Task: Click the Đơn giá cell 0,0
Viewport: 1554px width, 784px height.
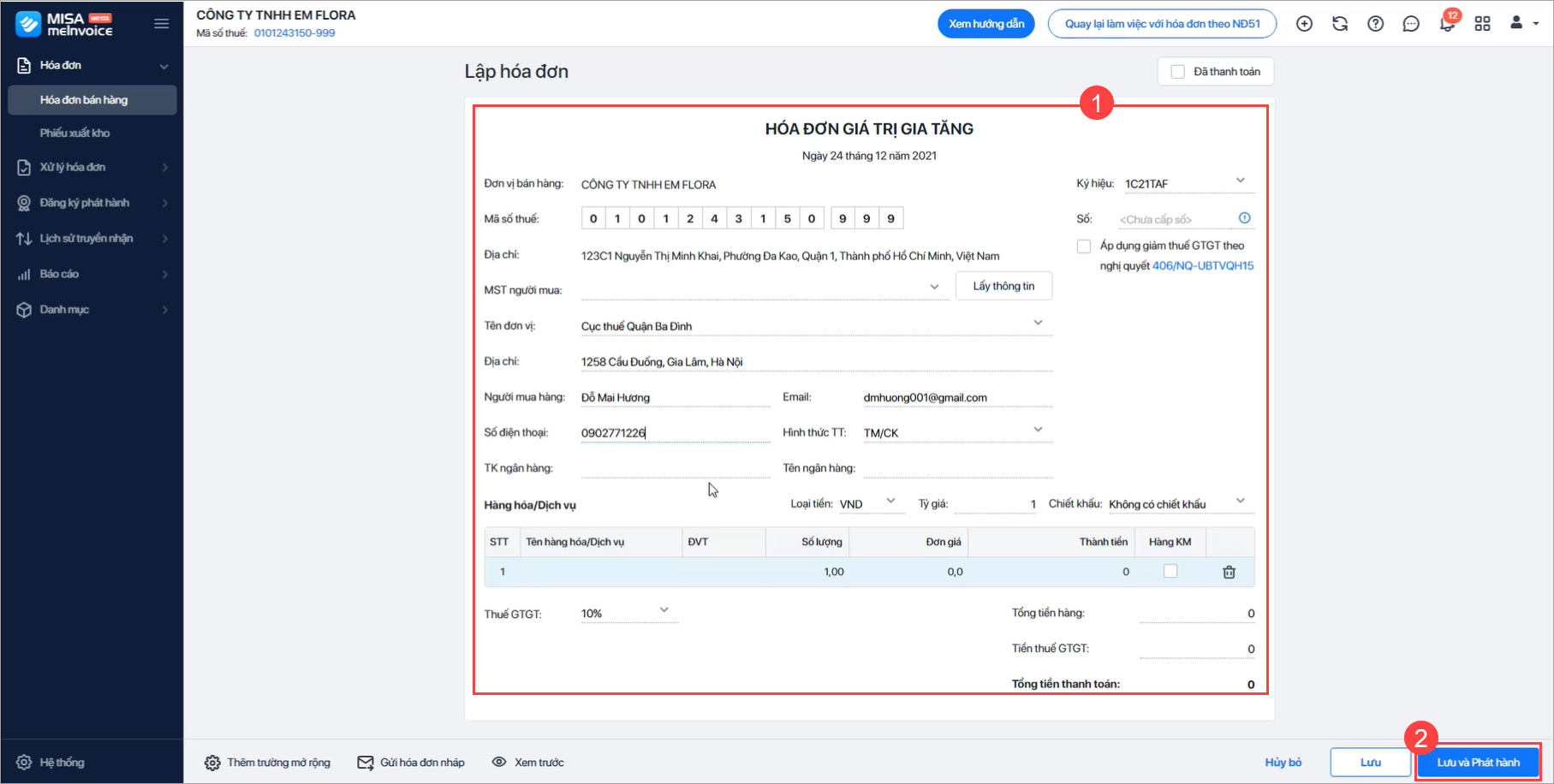Action: point(908,572)
